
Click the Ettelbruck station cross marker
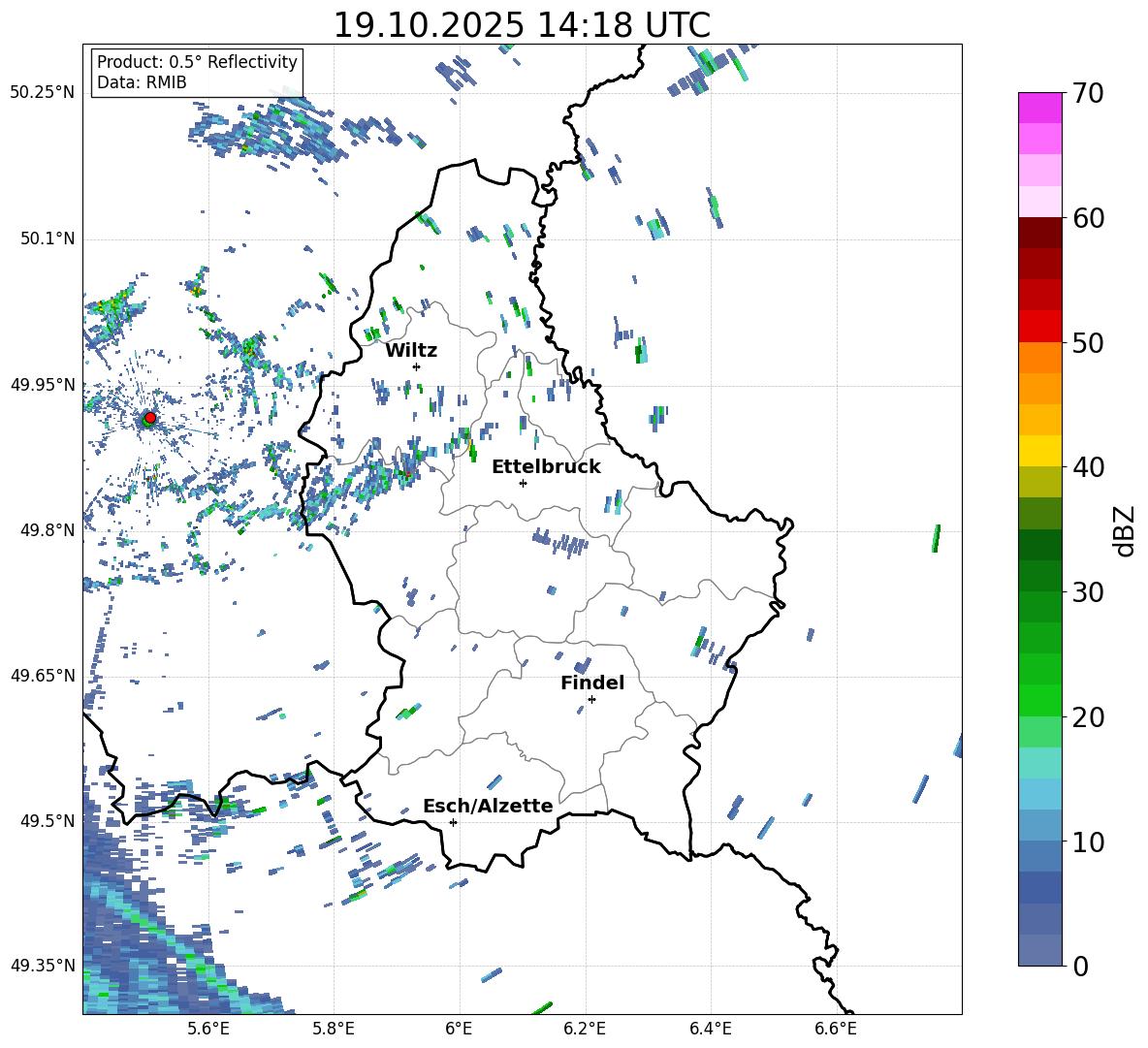coord(523,483)
